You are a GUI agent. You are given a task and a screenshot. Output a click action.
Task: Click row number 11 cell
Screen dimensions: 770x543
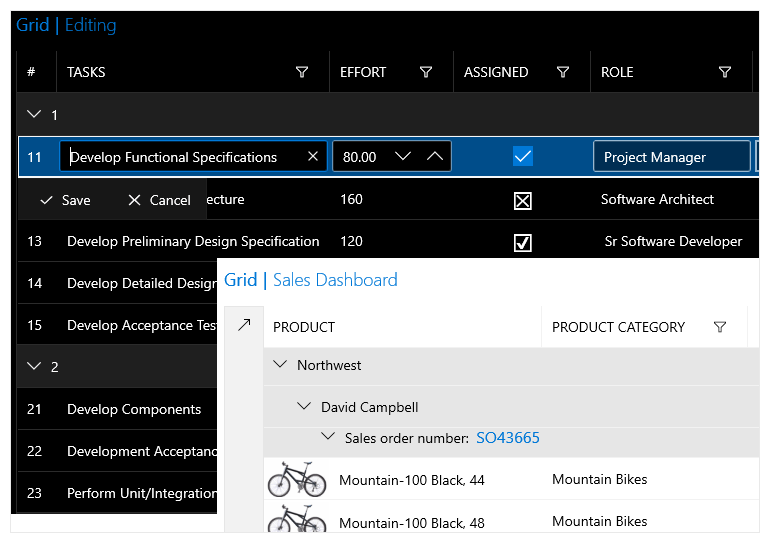point(34,157)
